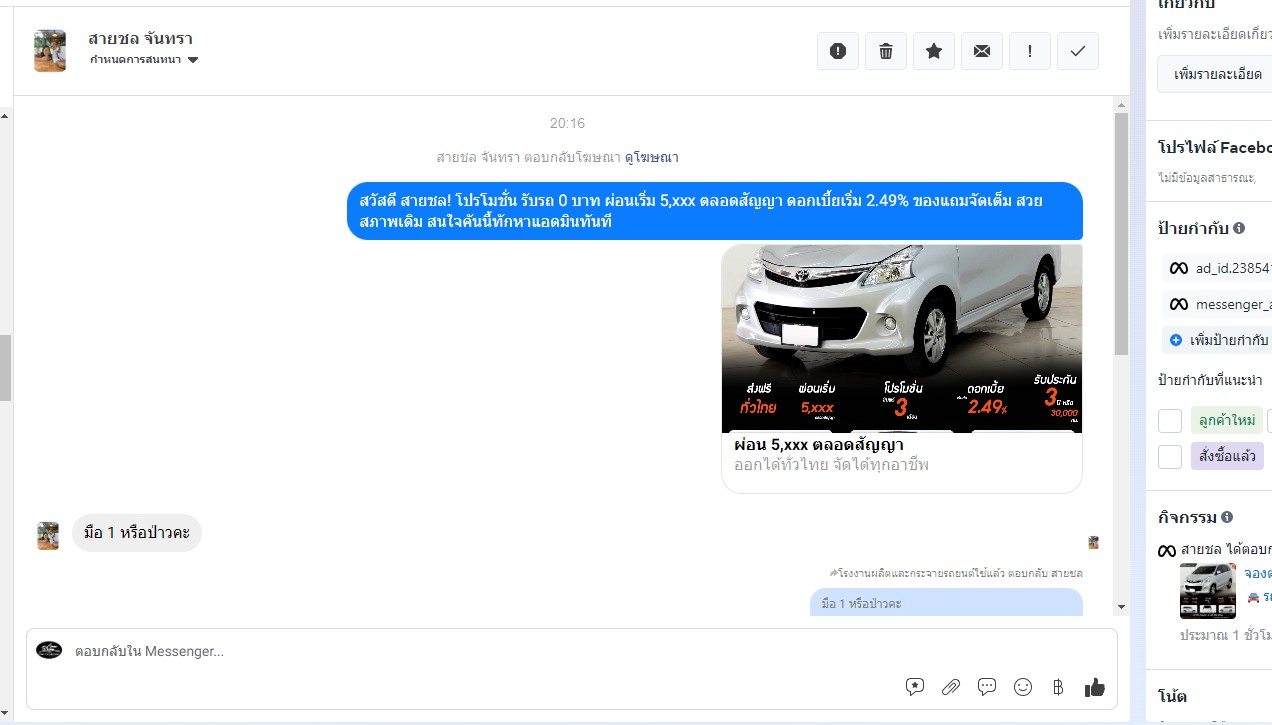
Task: Type in ตอบกลับใน Messenger reply field
Action: (x=480, y=651)
